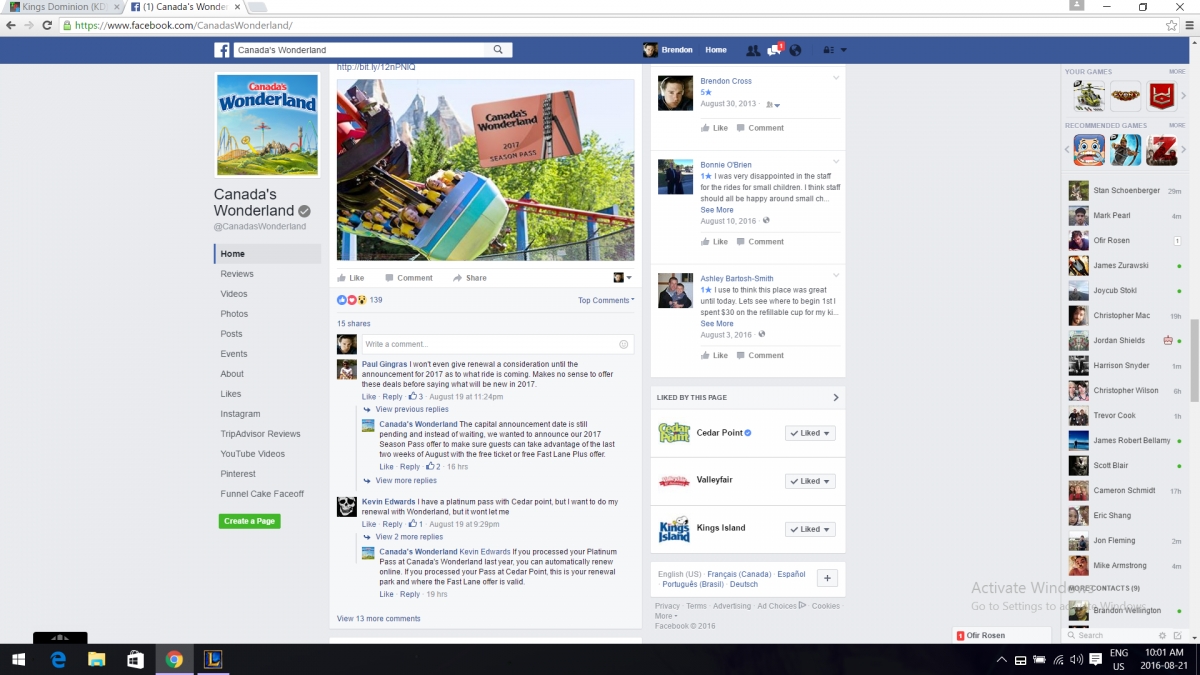This screenshot has width=1200, height=675.
Task: Click the add language plus button
Action: pos(827,578)
